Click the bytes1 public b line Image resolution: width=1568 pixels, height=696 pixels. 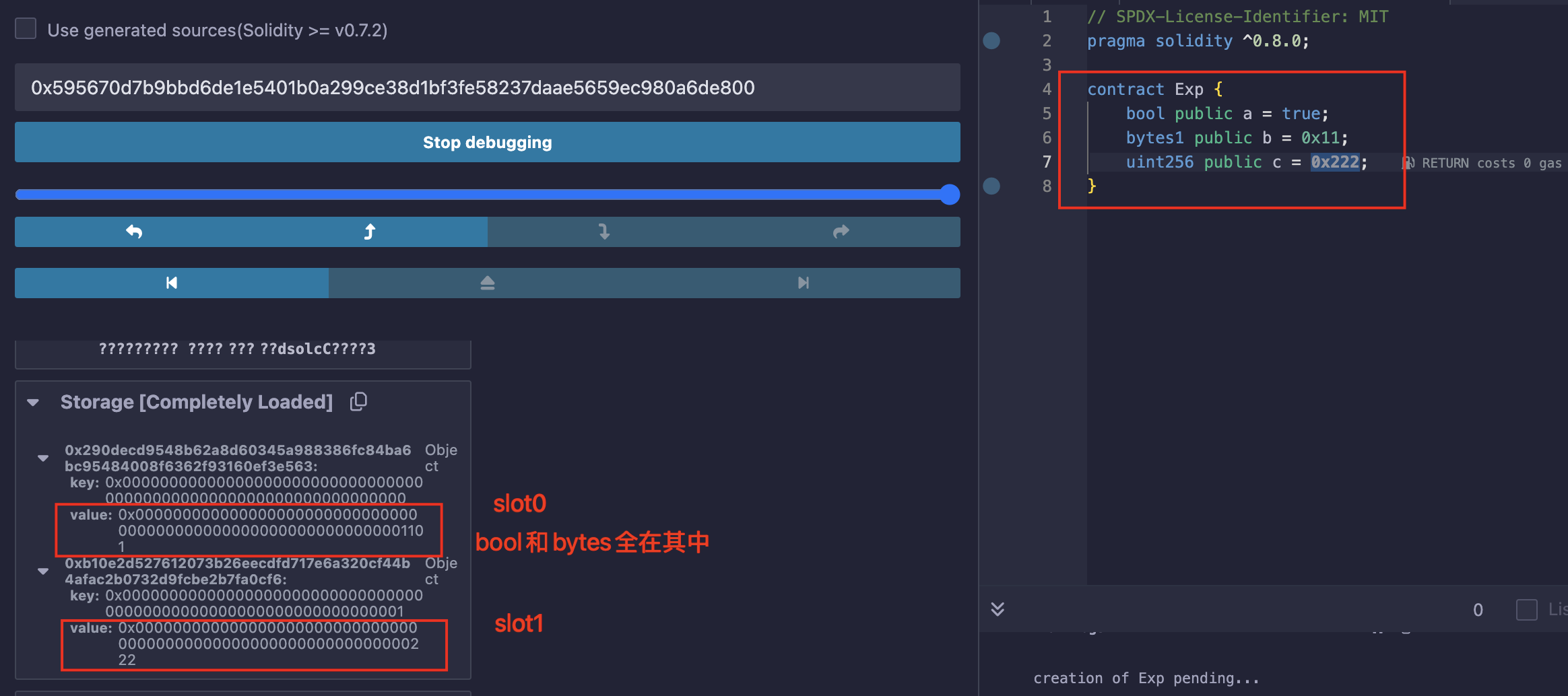(x=1237, y=137)
